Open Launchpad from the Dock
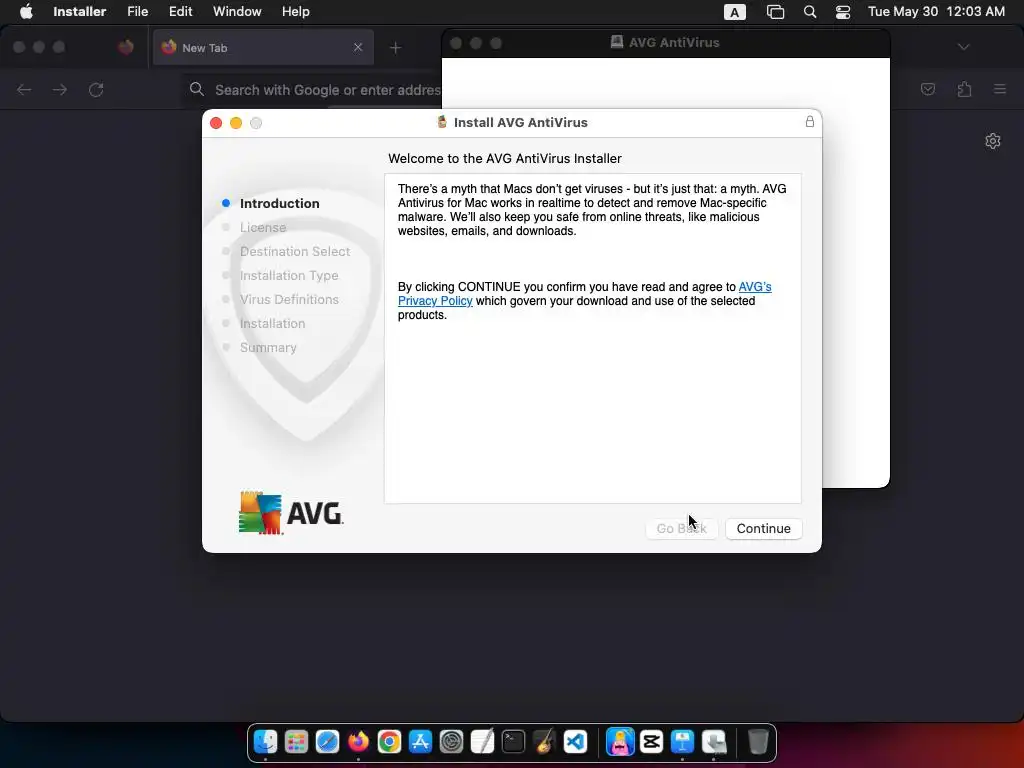 (x=296, y=742)
